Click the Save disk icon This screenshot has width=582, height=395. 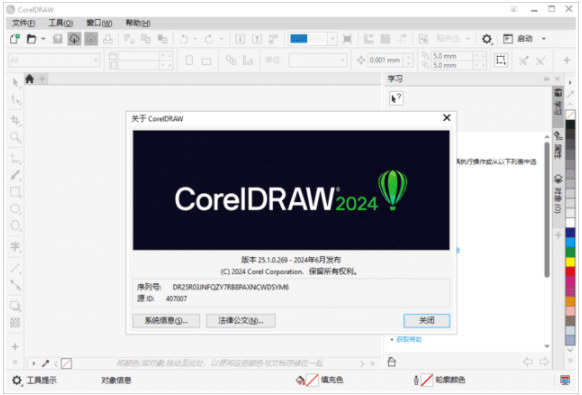point(58,39)
